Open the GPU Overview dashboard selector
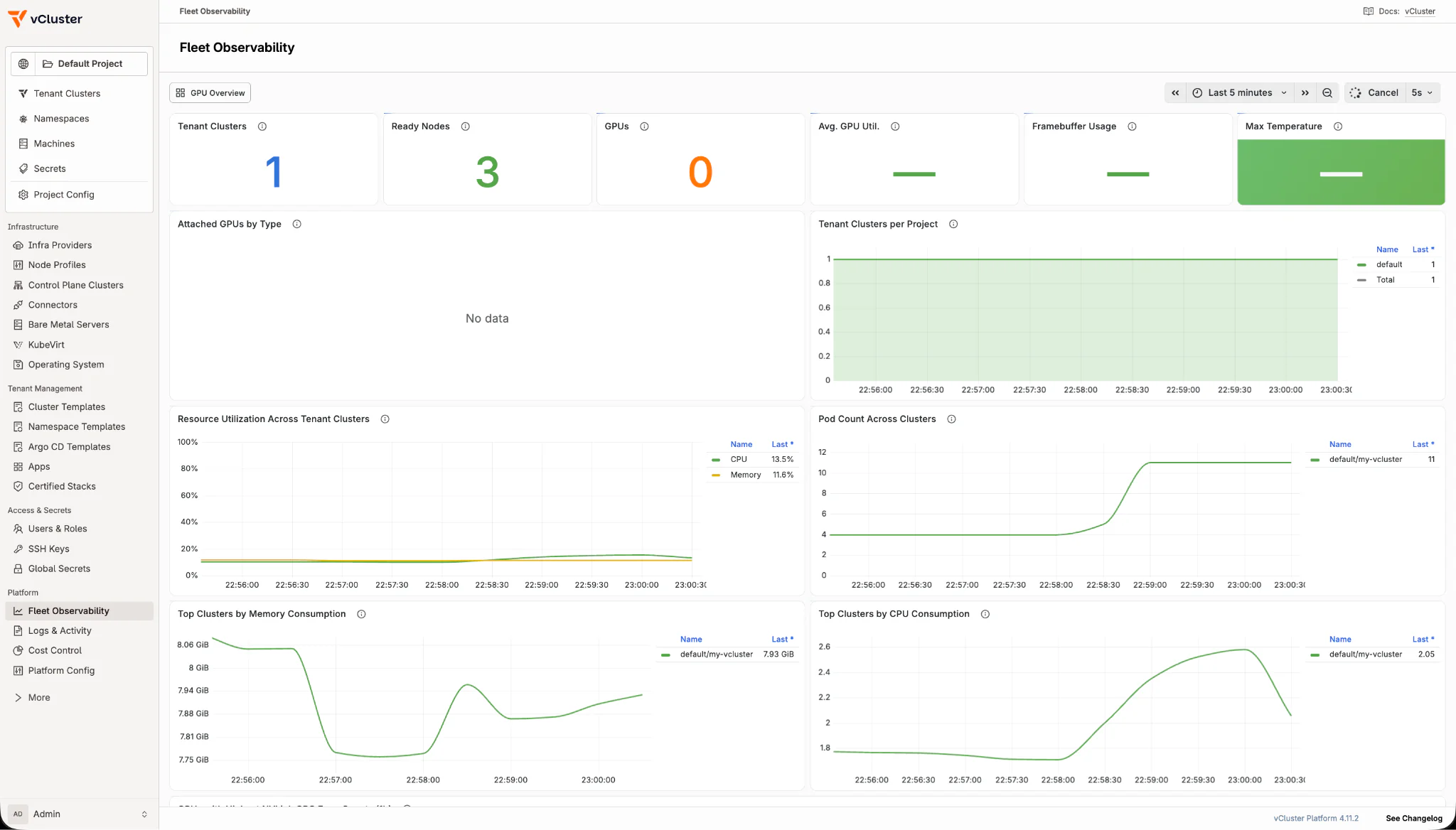Image resolution: width=1456 pixels, height=830 pixels. (210, 93)
